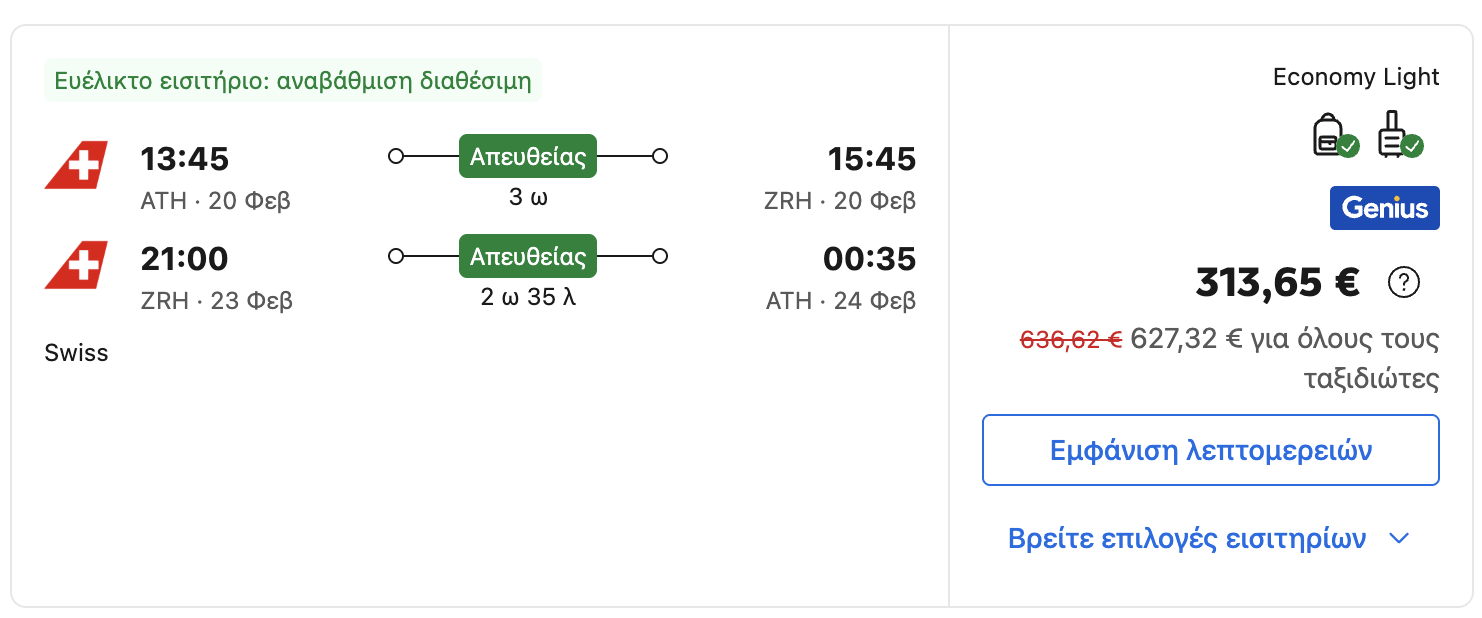Select the Απευθείας badge on the outbound flight
The width and height of the screenshot is (1482, 618).
[528, 156]
